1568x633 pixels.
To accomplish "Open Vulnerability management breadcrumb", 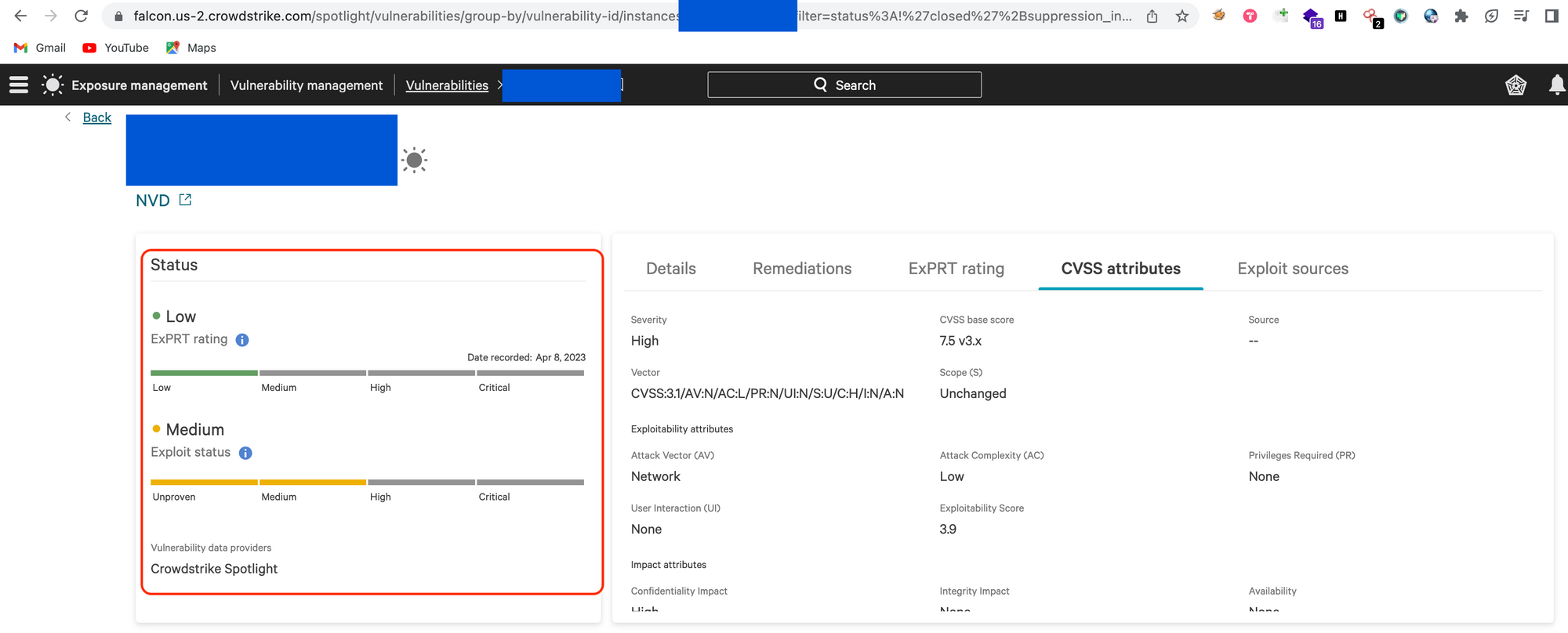I will pyautogui.click(x=307, y=85).
